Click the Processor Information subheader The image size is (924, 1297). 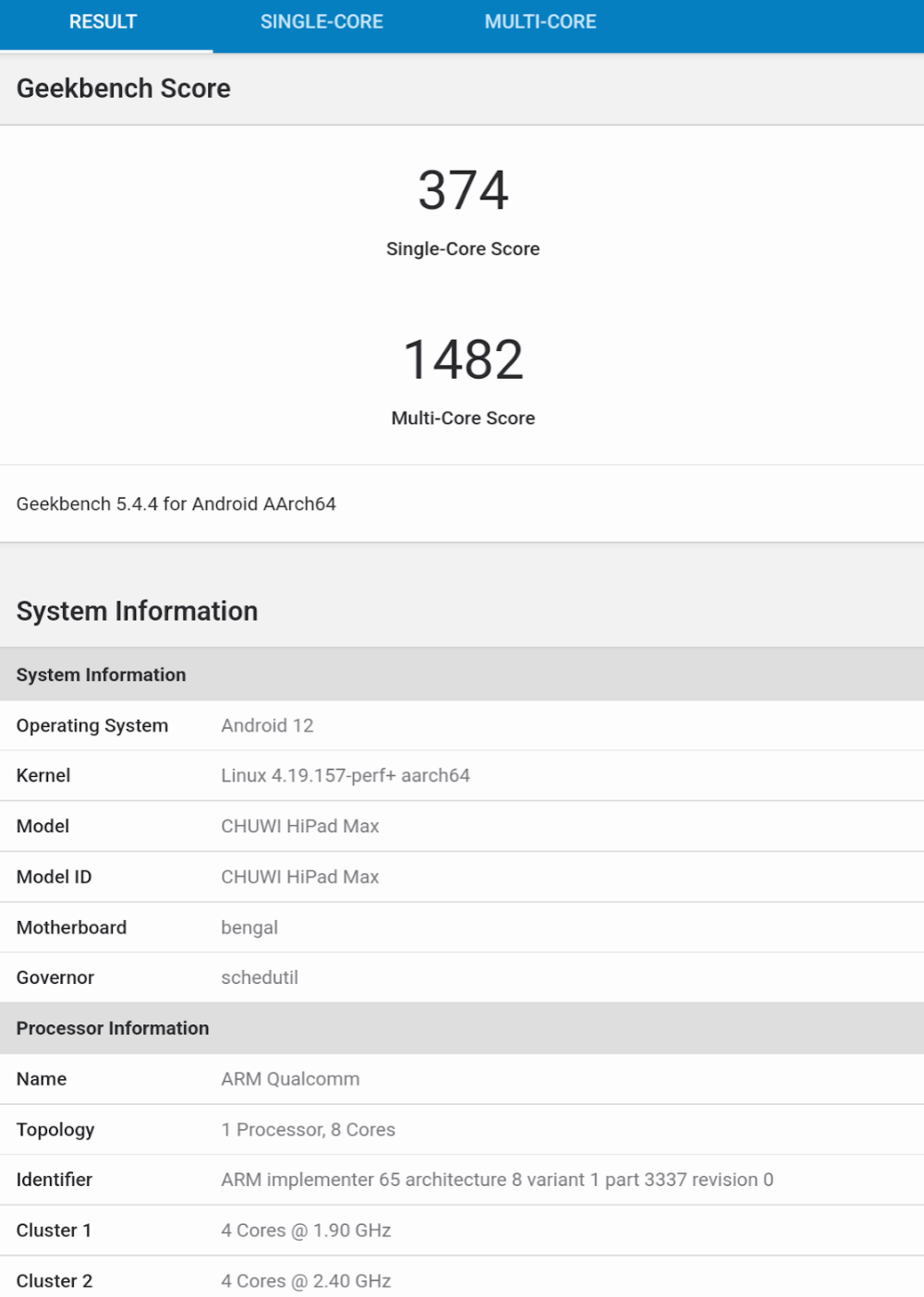(113, 1028)
